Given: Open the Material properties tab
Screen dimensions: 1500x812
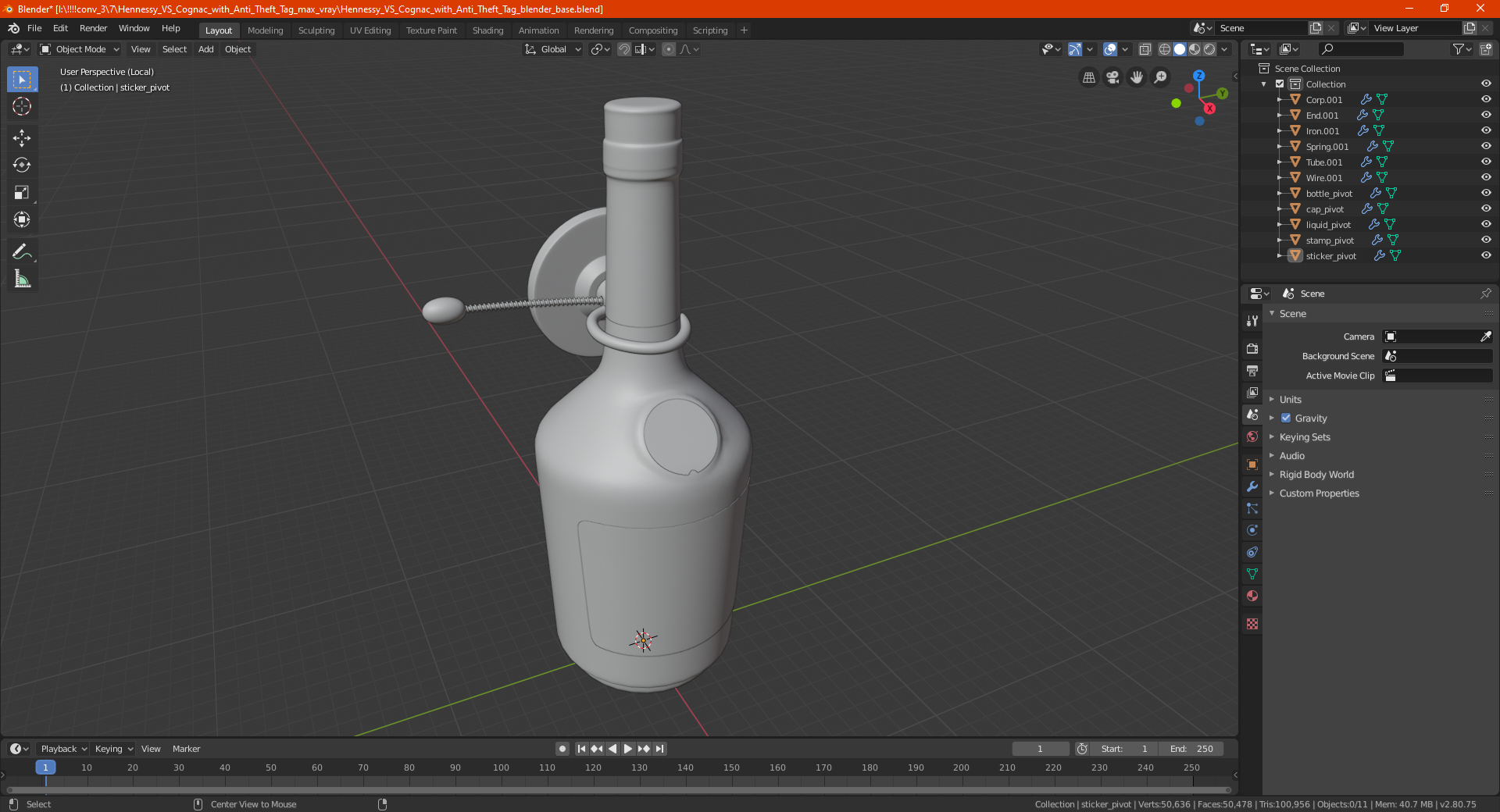Looking at the screenshot, I should pyautogui.click(x=1252, y=596).
